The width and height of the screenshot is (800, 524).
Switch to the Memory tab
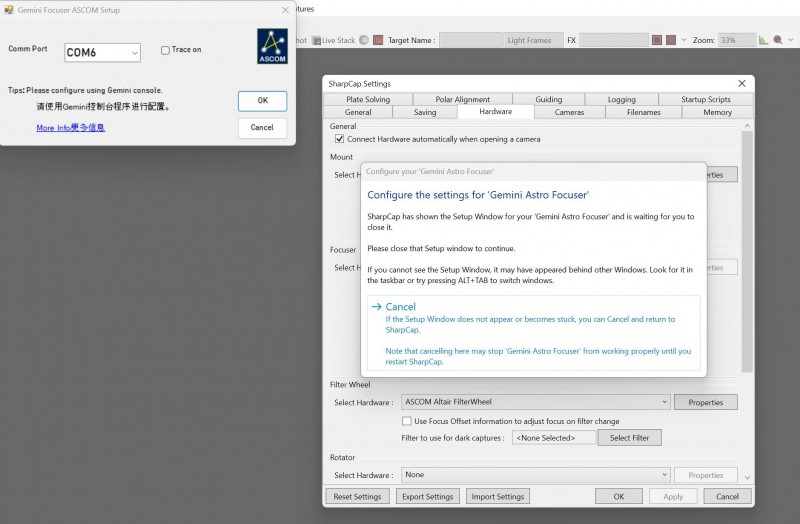point(717,112)
